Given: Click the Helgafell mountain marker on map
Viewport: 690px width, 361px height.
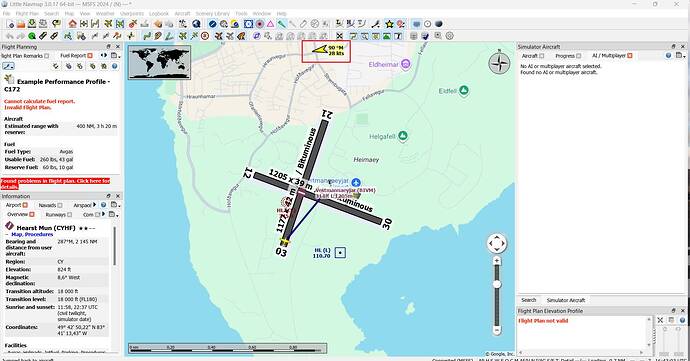Looking at the screenshot, I should [x=403, y=136].
